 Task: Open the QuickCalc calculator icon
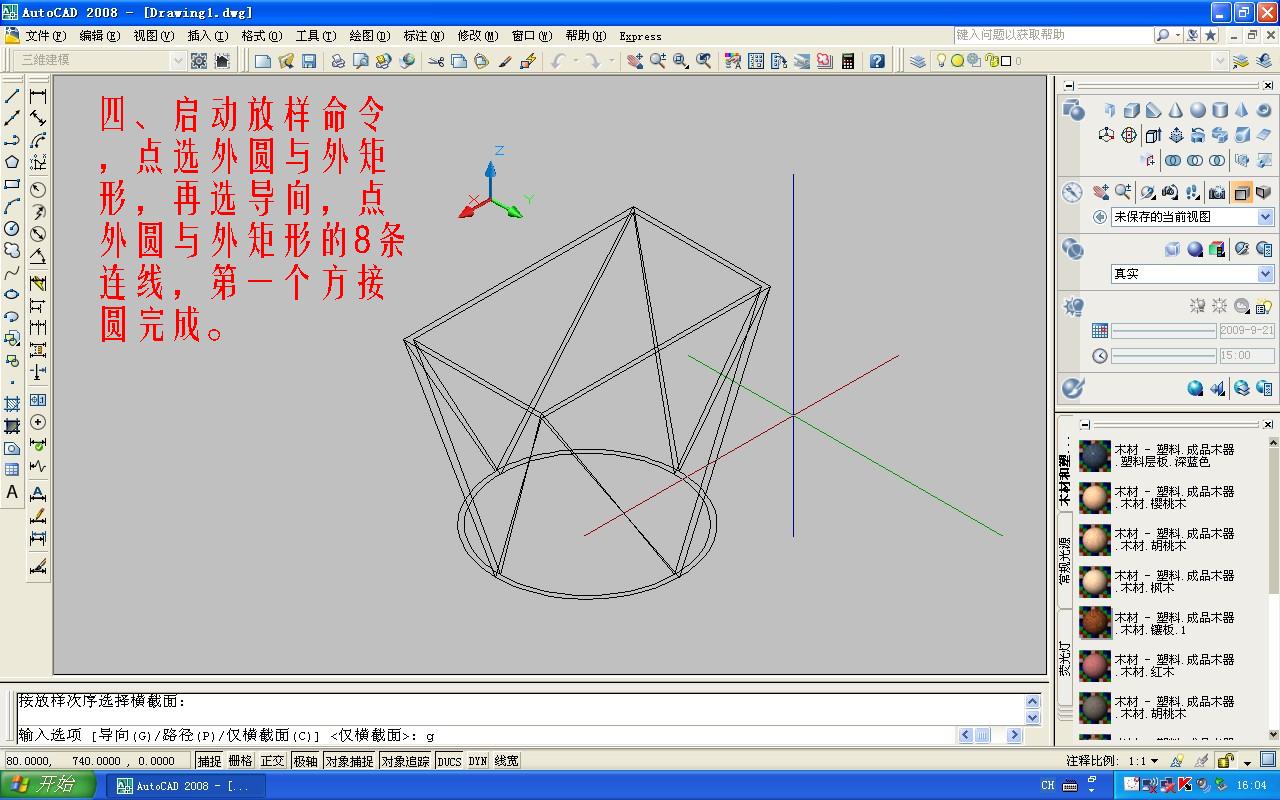tap(848, 61)
